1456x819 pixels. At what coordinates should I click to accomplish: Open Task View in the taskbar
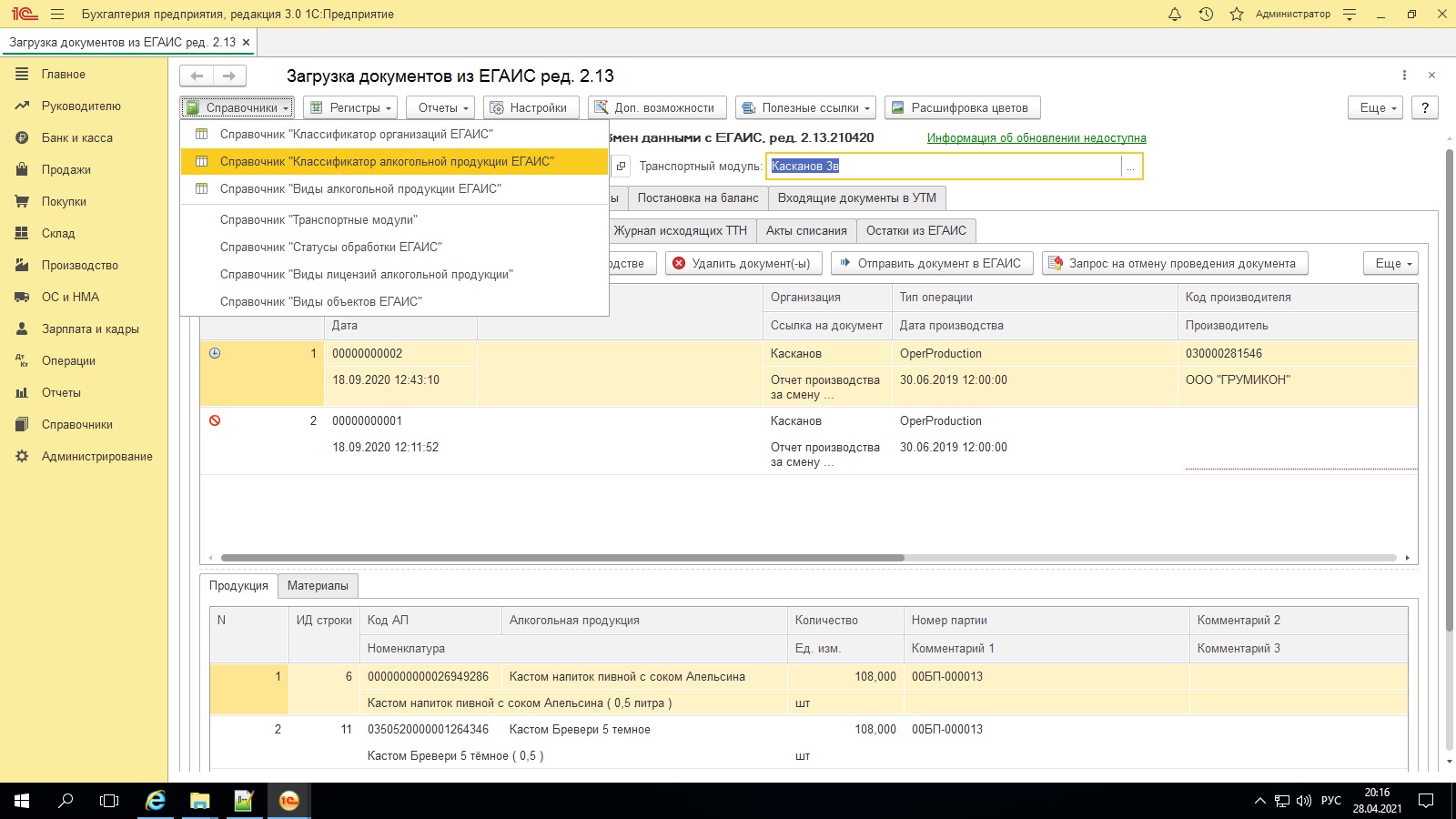109,801
